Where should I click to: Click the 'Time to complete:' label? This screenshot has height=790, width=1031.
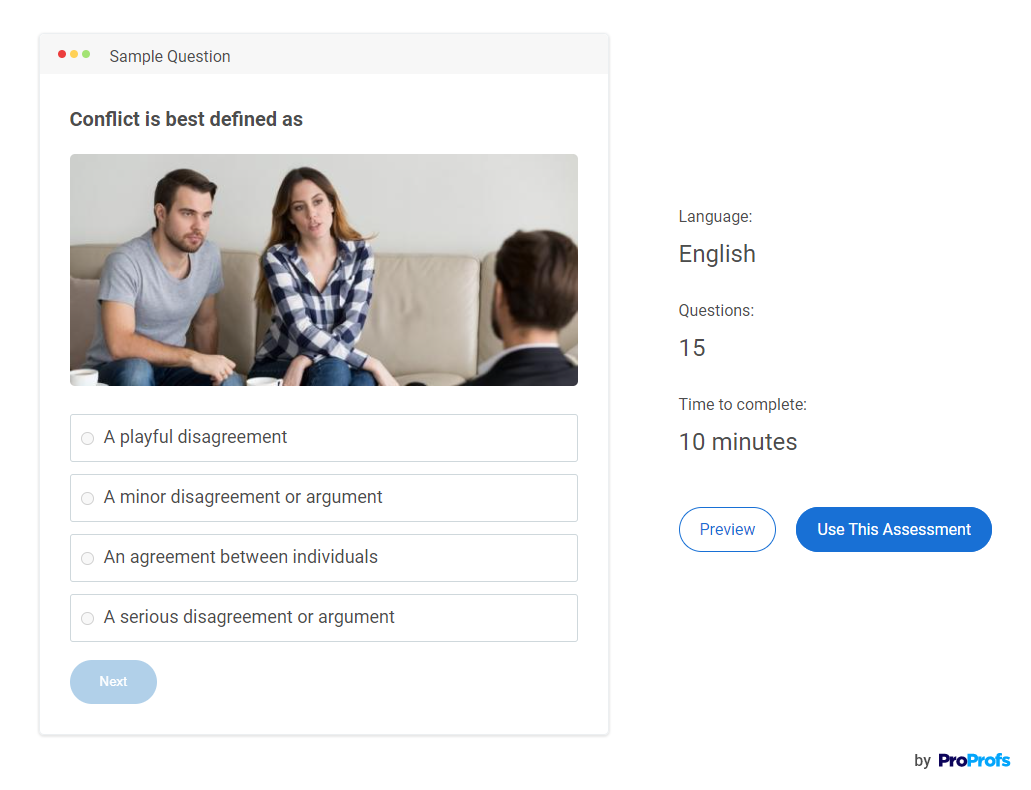742,405
